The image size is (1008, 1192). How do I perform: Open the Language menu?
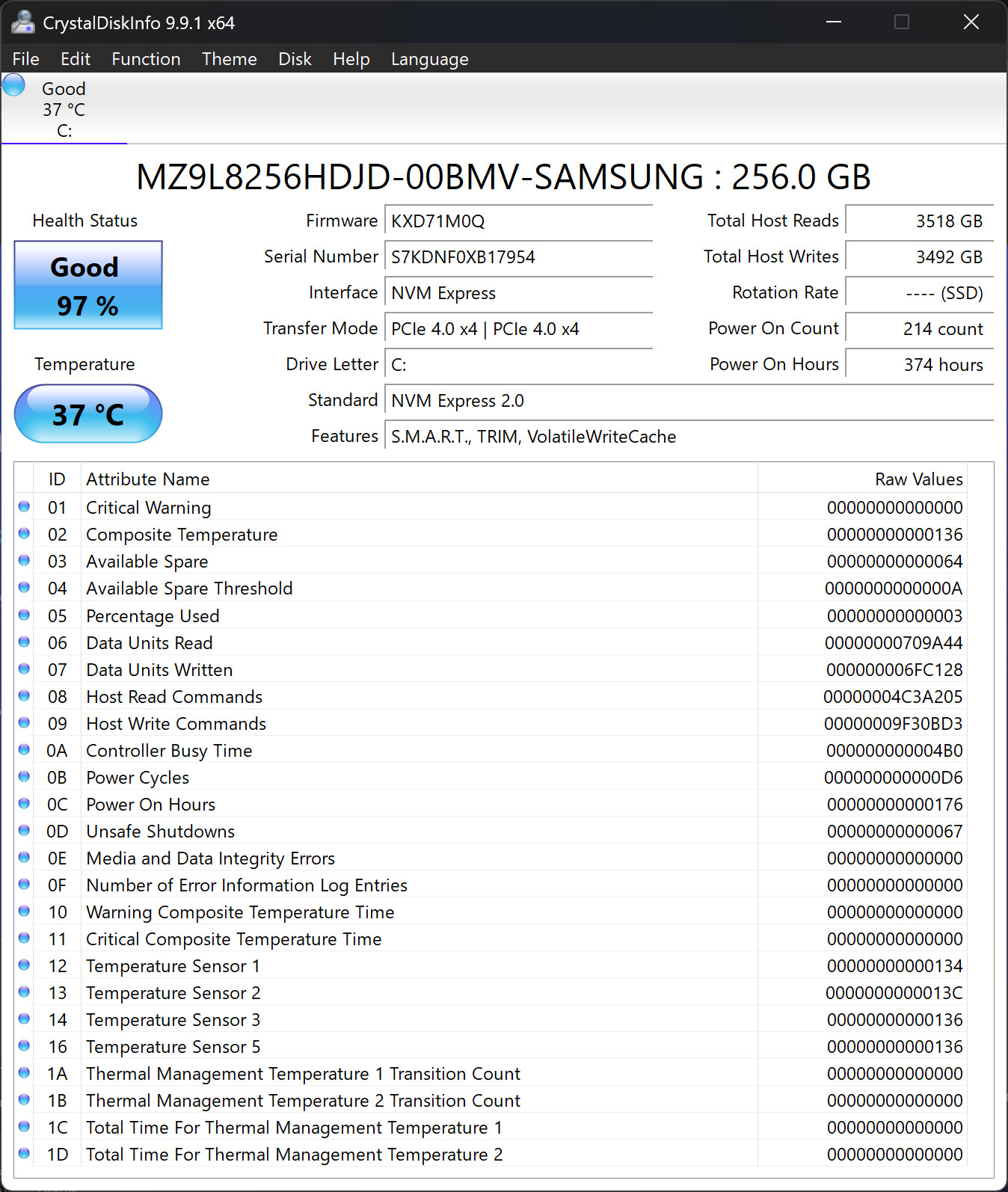pos(430,59)
